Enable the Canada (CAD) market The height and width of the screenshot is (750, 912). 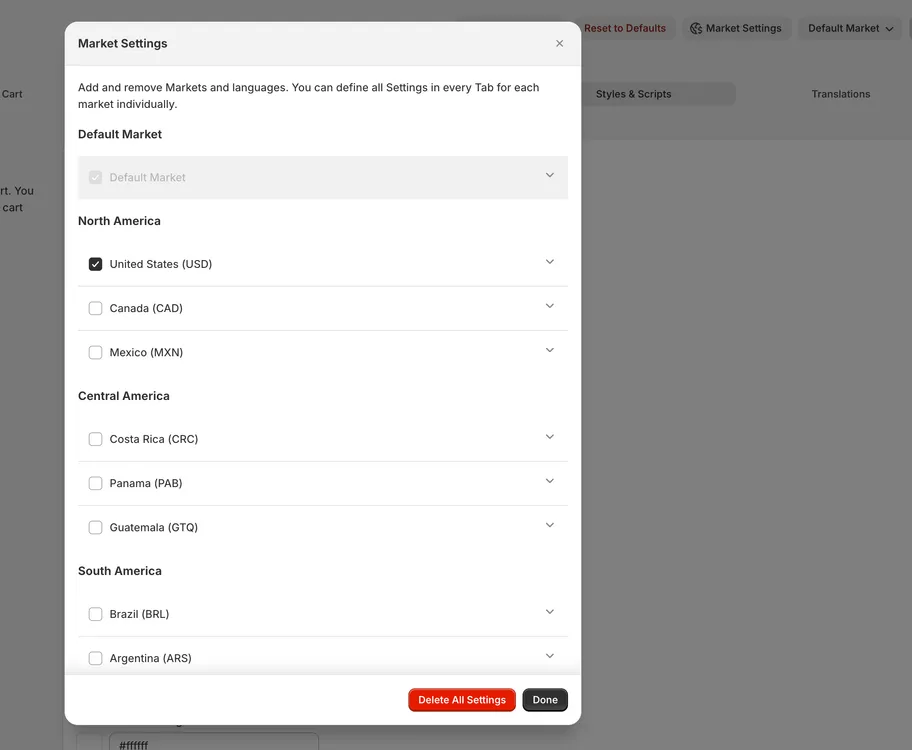(x=95, y=308)
